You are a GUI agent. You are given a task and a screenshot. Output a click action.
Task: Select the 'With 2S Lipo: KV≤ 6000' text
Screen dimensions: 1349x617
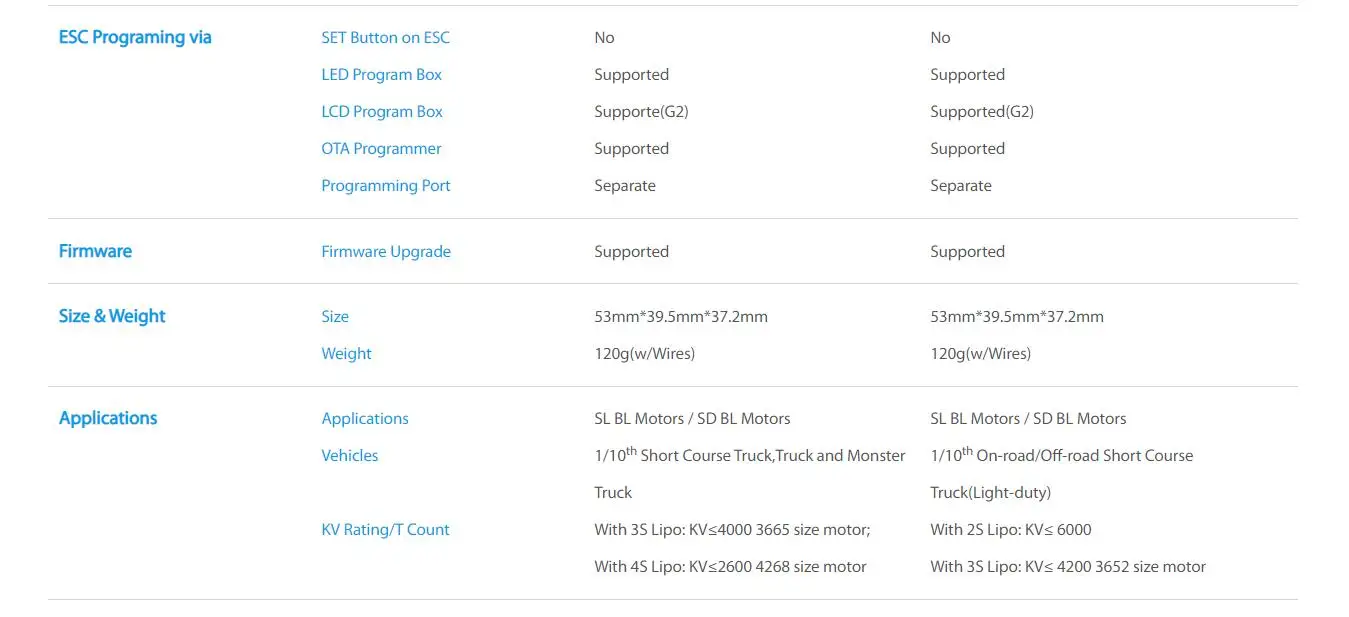click(1011, 530)
